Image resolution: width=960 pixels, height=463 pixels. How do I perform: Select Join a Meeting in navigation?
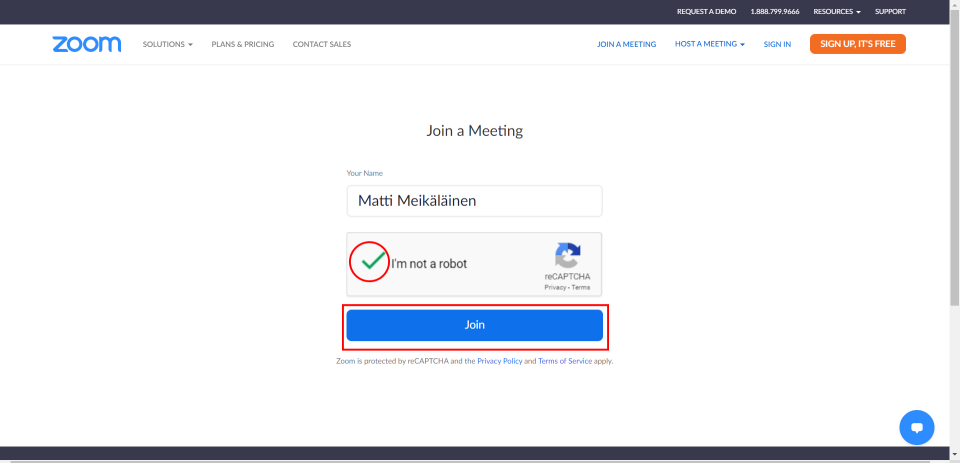tap(626, 44)
